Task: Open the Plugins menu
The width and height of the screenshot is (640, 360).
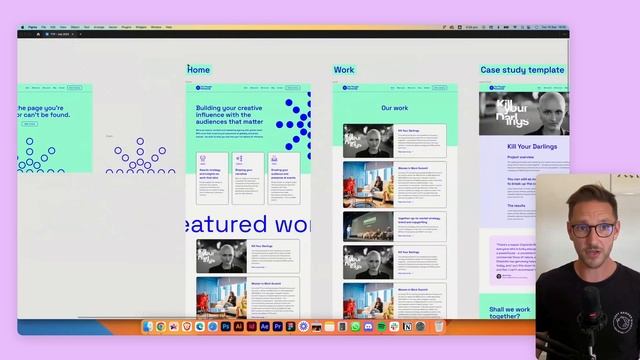Action: coord(127,27)
